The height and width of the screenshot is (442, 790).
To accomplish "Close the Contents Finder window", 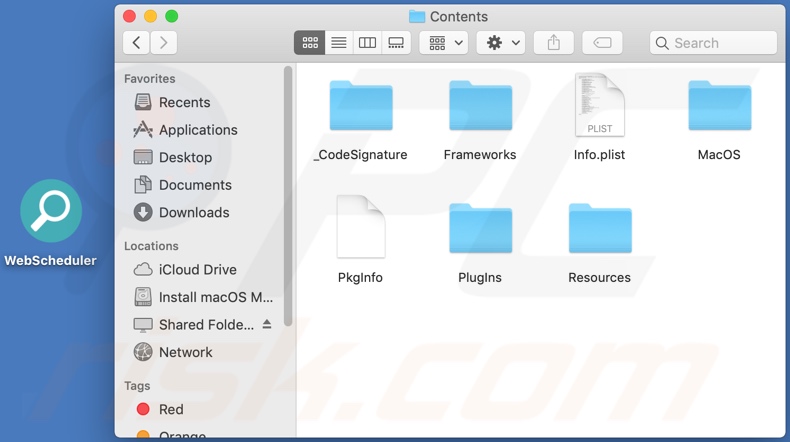I will click(x=129, y=17).
